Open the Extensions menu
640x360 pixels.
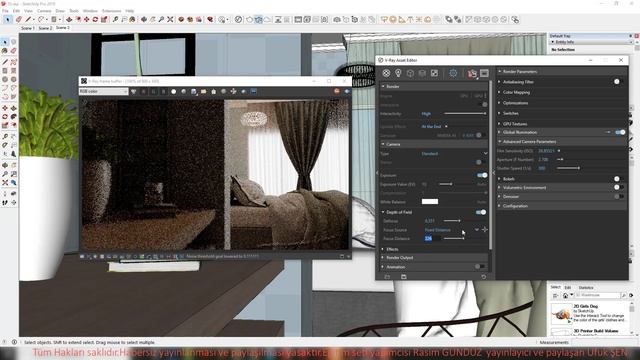(x=111, y=11)
